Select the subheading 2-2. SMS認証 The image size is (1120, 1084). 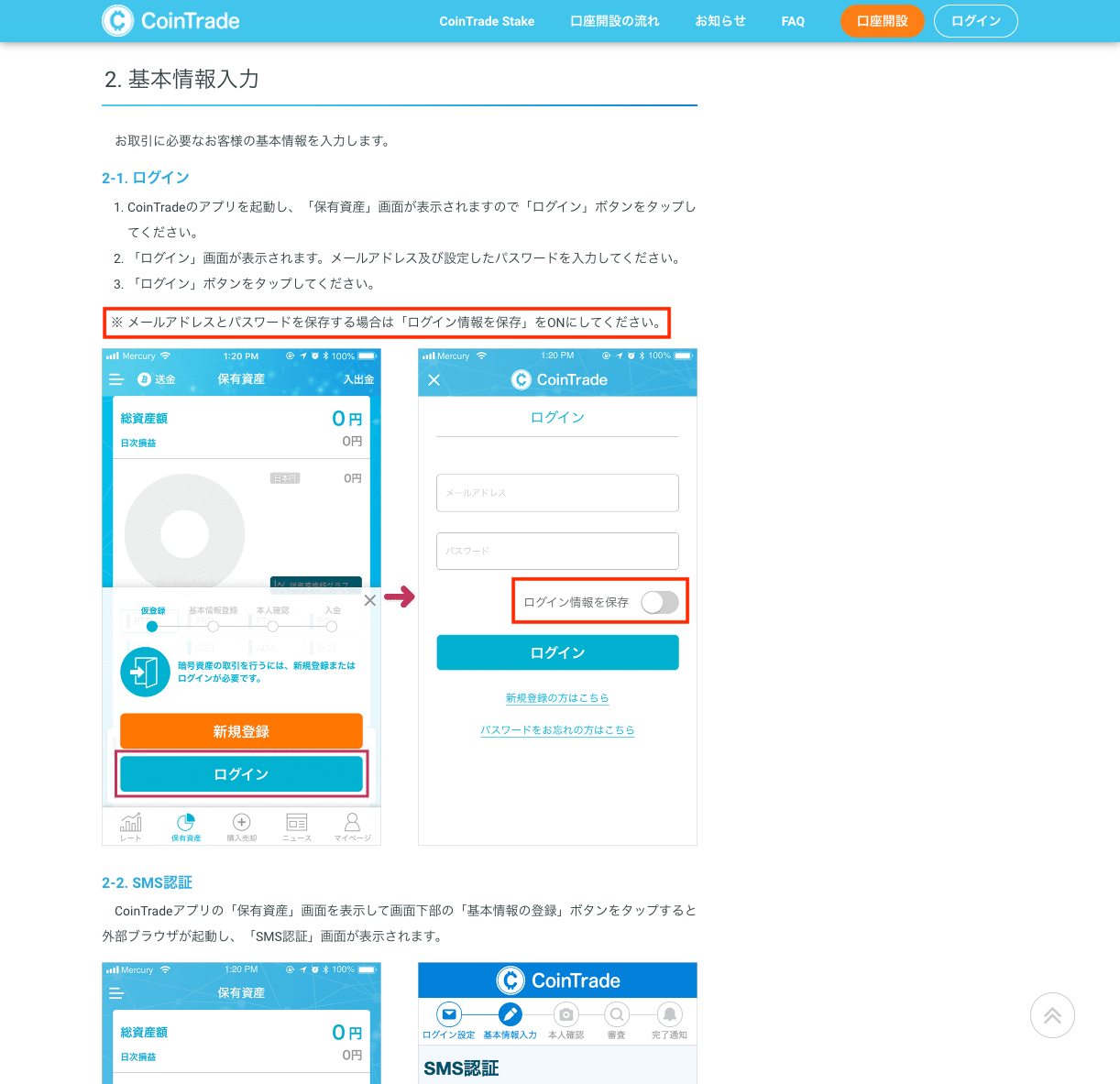point(147,882)
